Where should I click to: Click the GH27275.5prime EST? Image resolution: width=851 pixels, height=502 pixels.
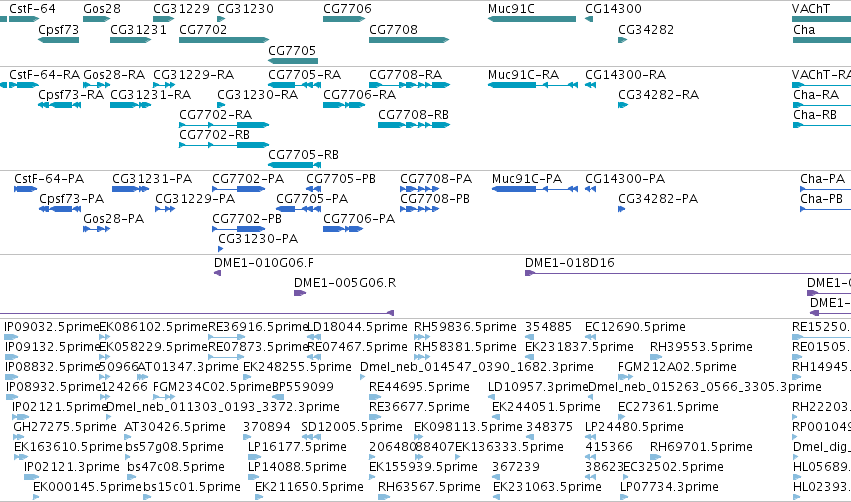[x=18, y=437]
